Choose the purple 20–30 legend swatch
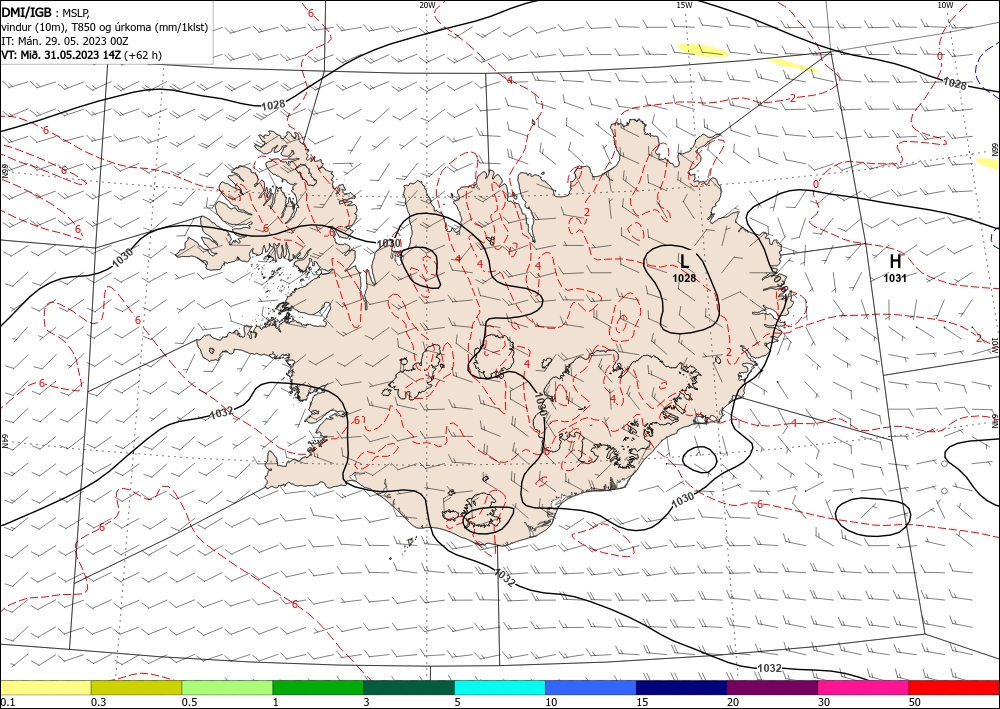The image size is (1000, 709). tap(772, 687)
